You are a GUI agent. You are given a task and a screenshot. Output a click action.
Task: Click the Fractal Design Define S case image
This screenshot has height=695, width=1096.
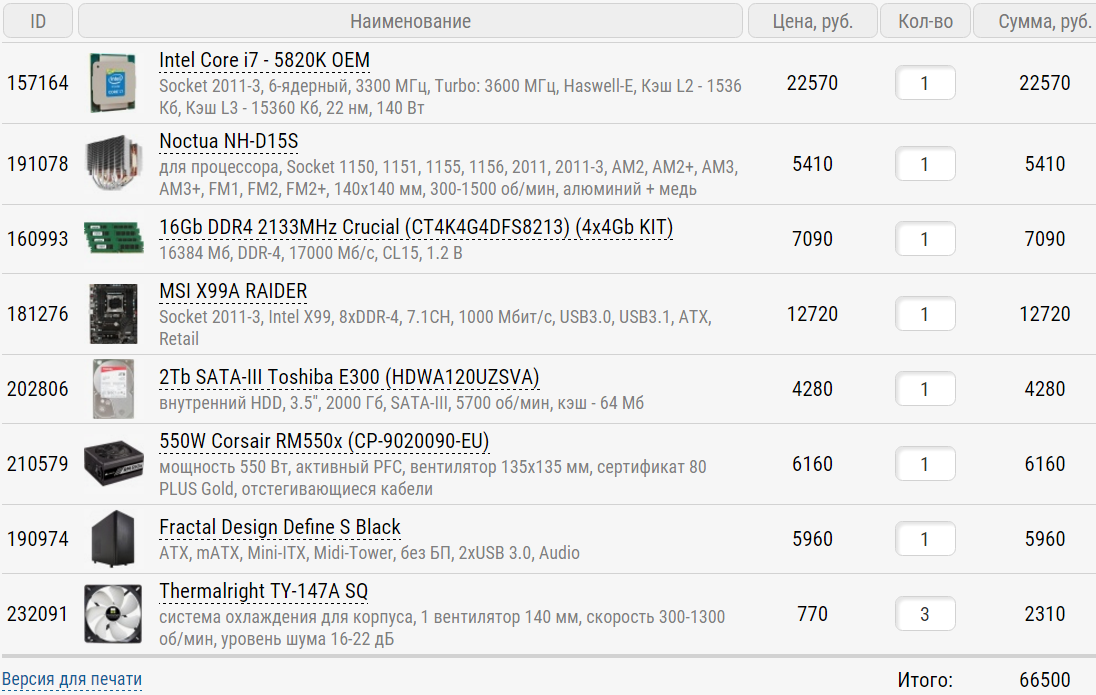(112, 539)
